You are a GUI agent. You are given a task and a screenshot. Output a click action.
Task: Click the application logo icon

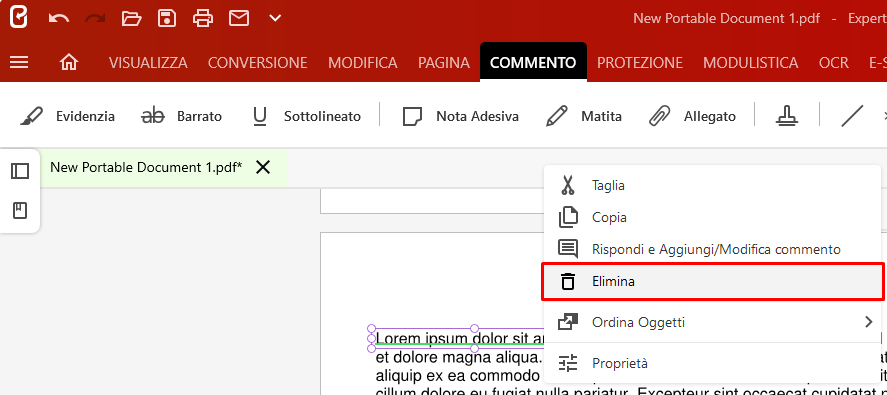(19, 18)
